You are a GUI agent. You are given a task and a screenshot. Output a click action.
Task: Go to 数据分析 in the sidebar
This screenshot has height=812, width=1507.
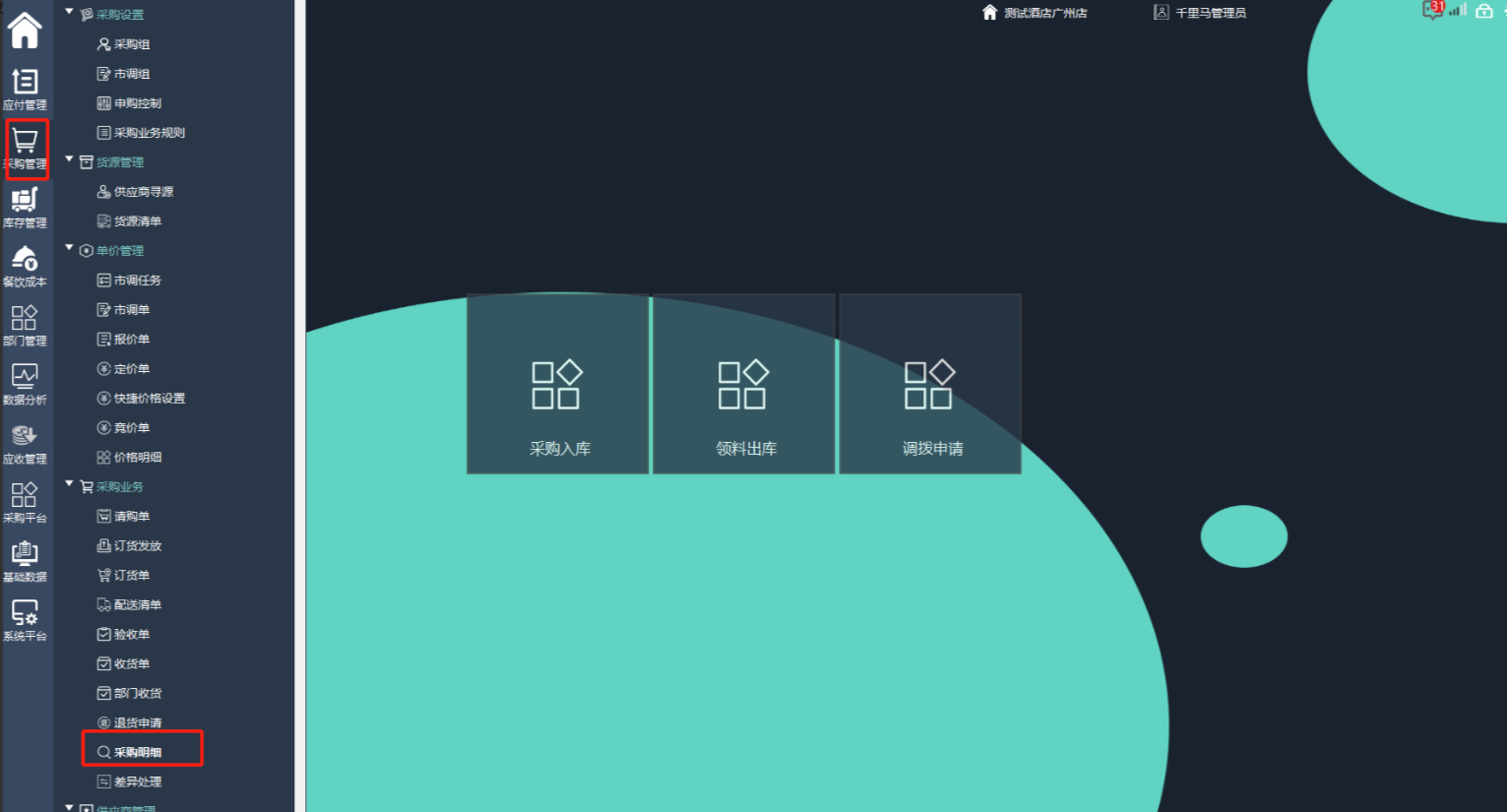(25, 384)
